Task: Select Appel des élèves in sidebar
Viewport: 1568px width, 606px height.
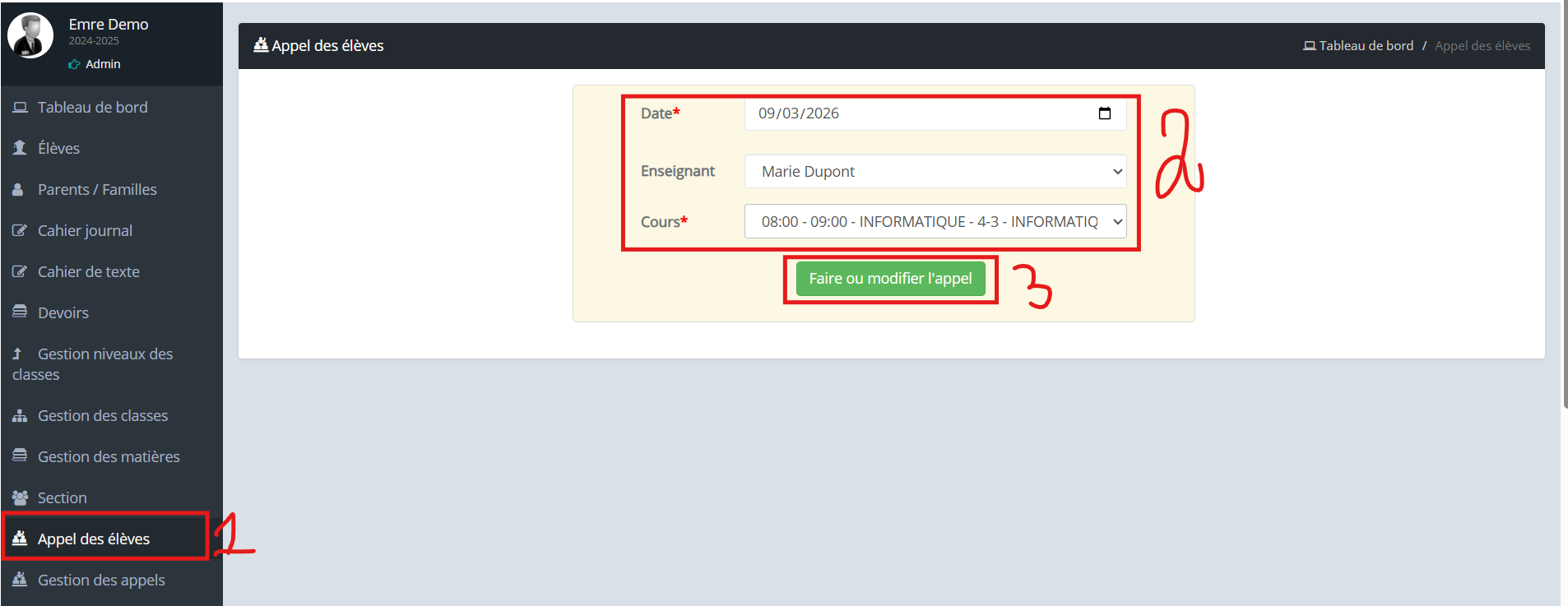Action: click(93, 539)
